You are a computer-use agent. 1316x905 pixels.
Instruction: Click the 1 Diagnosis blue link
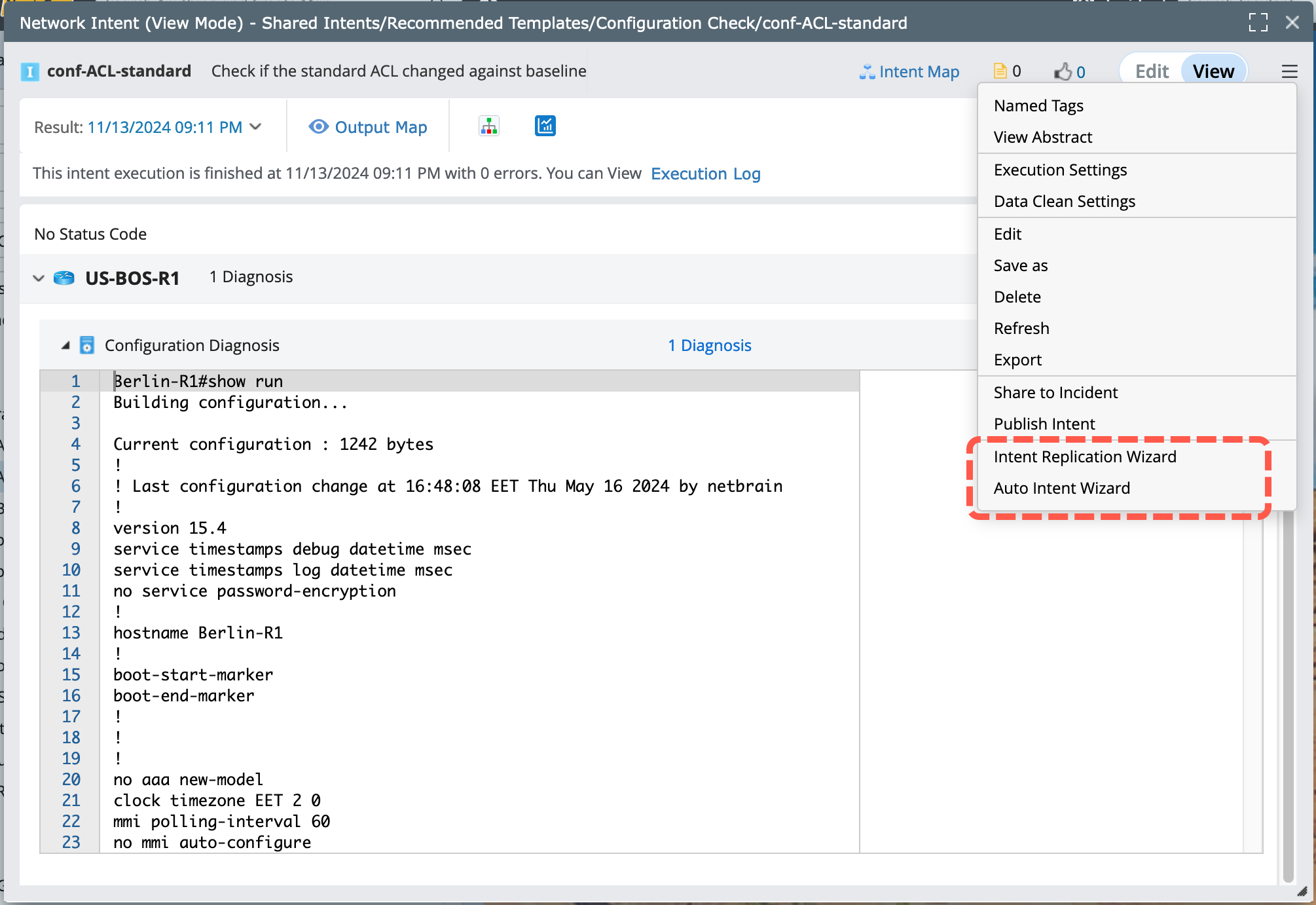pyautogui.click(x=709, y=345)
